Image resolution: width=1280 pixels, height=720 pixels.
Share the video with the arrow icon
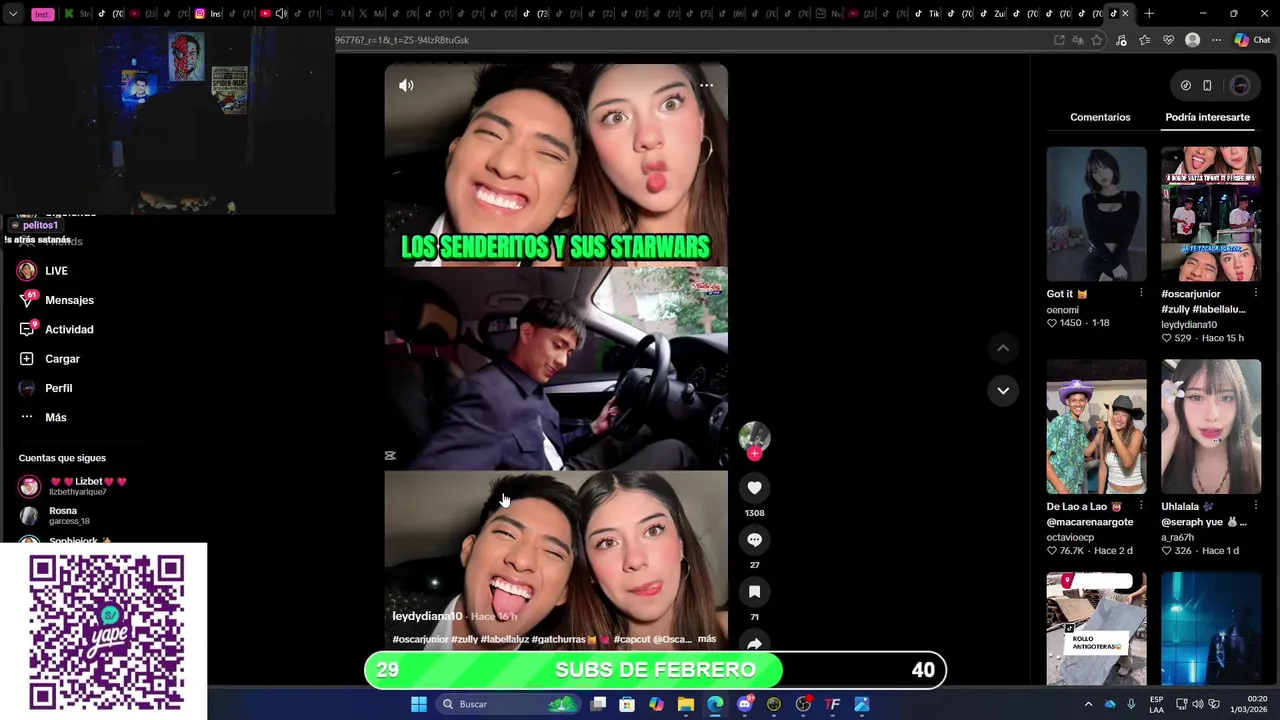pos(754,643)
